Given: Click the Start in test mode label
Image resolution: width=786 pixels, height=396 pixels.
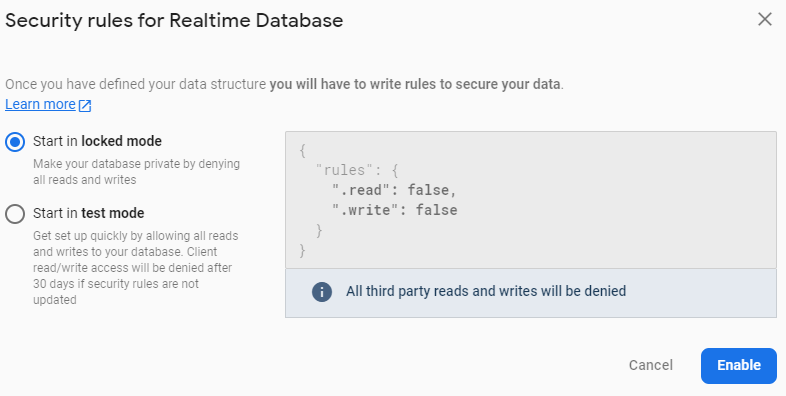Looking at the screenshot, I should tap(89, 213).
